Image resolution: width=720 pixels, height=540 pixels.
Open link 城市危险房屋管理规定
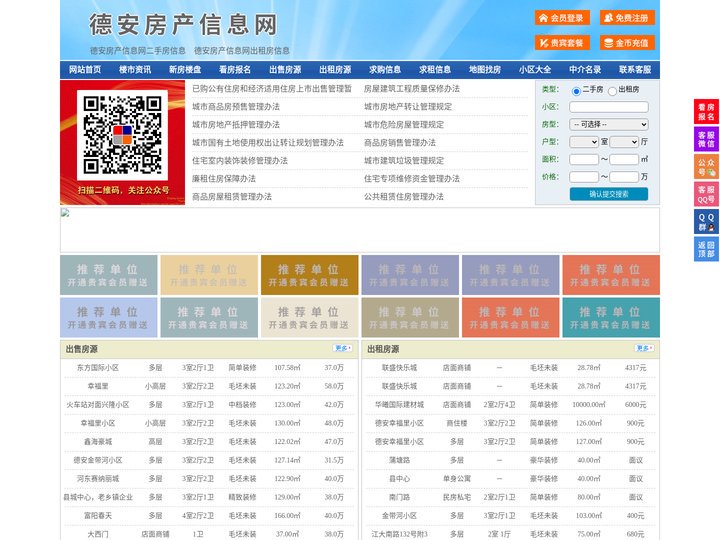404,124
